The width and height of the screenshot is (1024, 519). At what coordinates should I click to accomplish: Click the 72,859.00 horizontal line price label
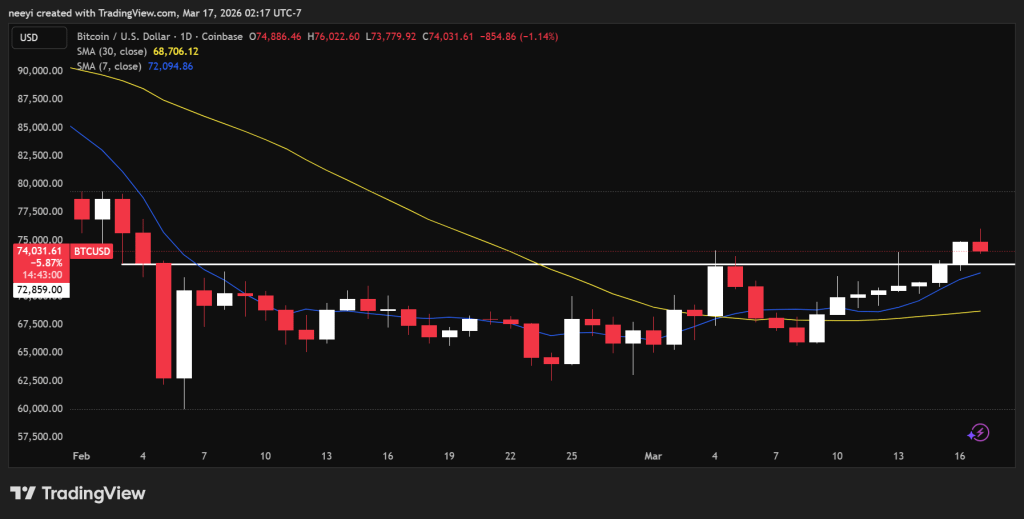(40, 290)
